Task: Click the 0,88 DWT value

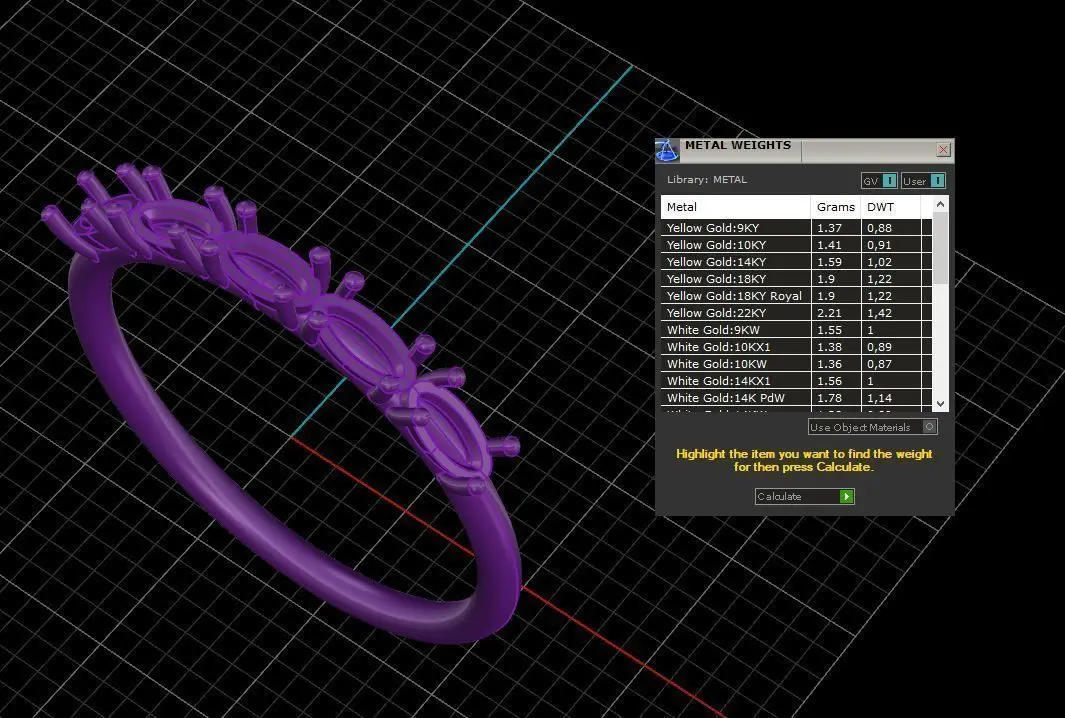Action: pos(880,228)
